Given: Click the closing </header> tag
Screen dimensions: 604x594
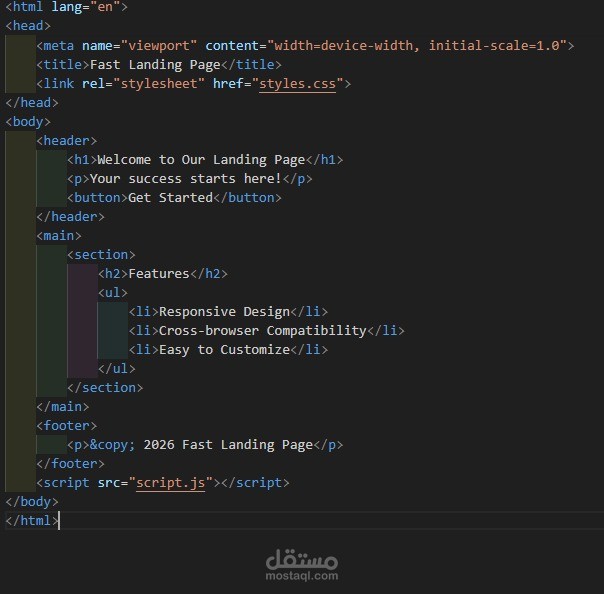Looking at the screenshot, I should pyautogui.click(x=70, y=217).
